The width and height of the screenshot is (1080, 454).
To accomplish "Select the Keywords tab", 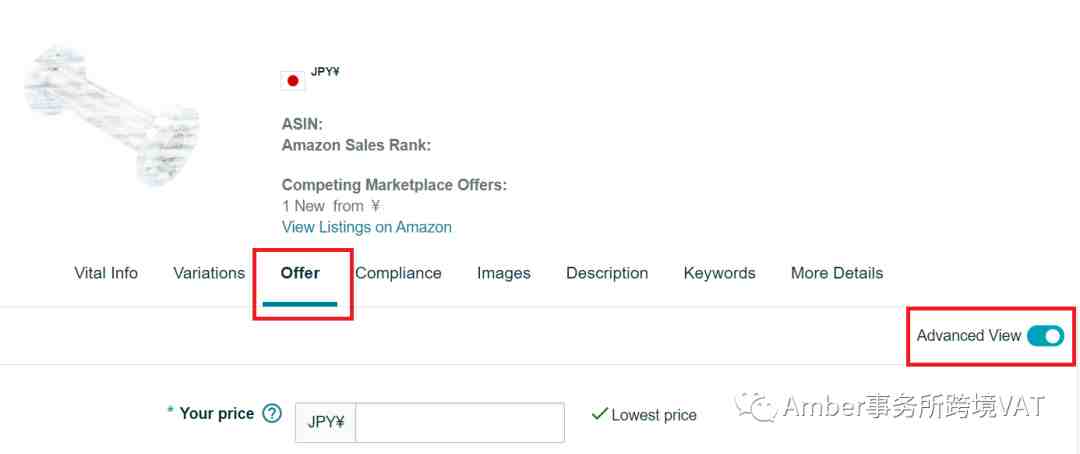I will tap(720, 273).
